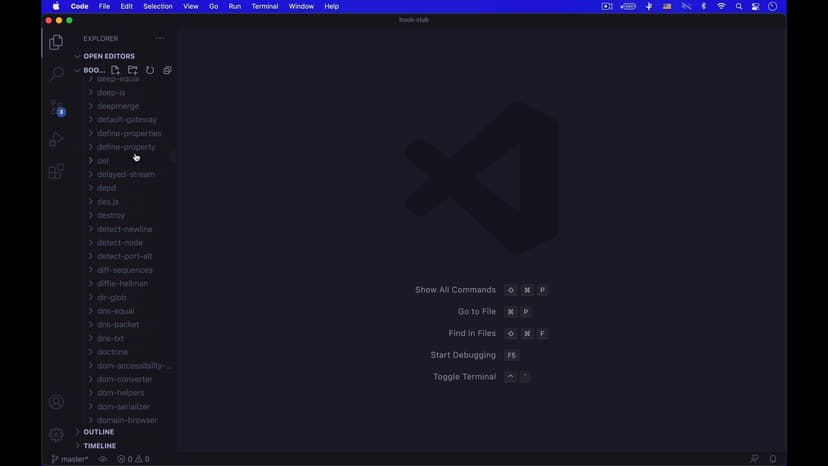The image size is (828, 466).
Task: Expand the TIMELINE section
Action: tap(99, 446)
